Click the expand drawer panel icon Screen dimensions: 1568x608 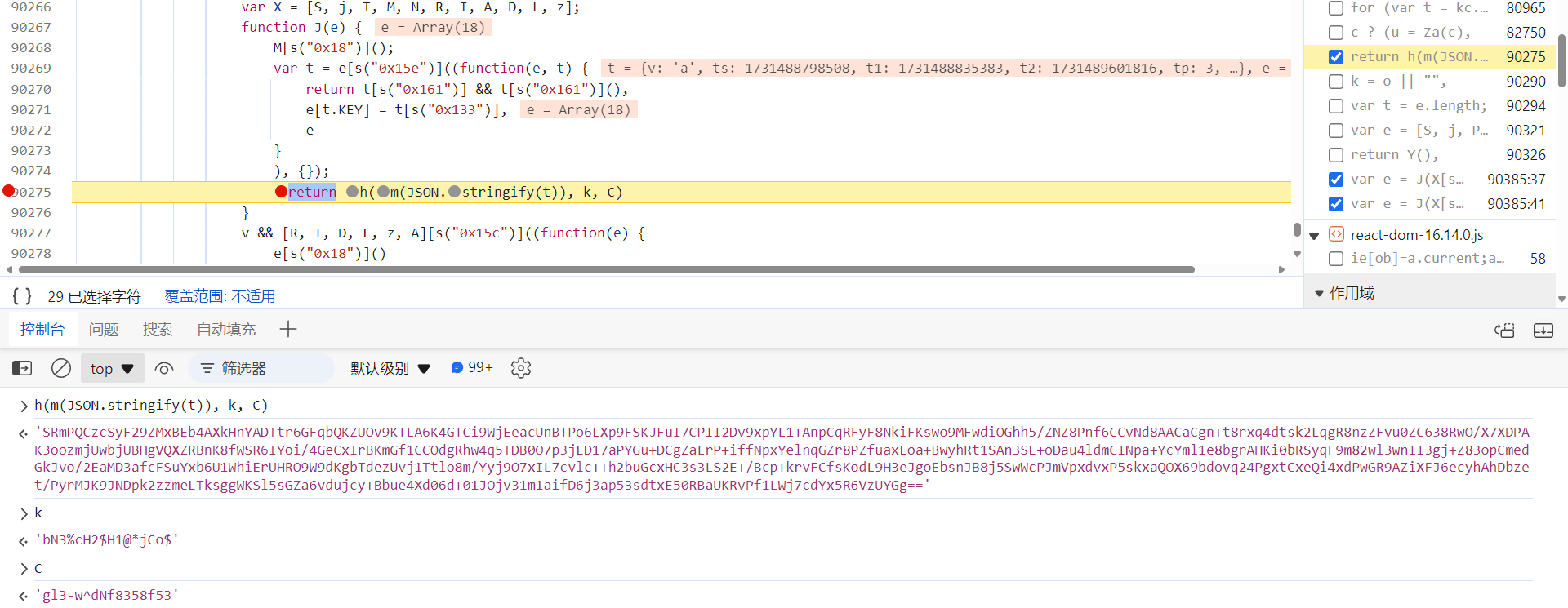tap(1543, 330)
